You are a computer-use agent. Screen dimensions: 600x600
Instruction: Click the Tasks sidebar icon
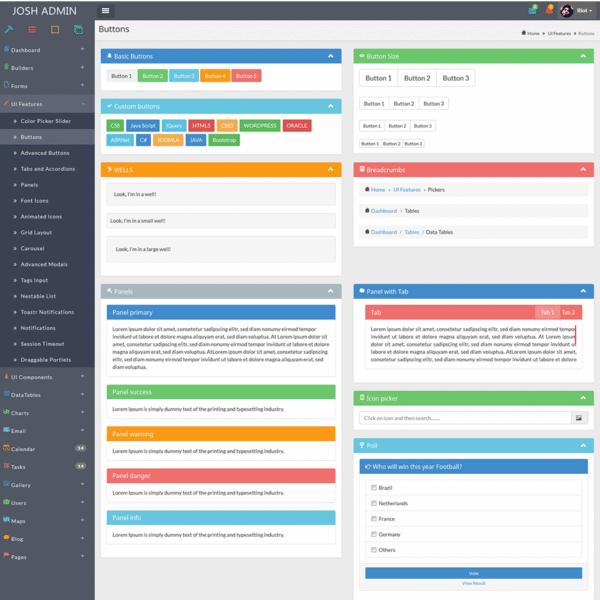[x=7, y=466]
